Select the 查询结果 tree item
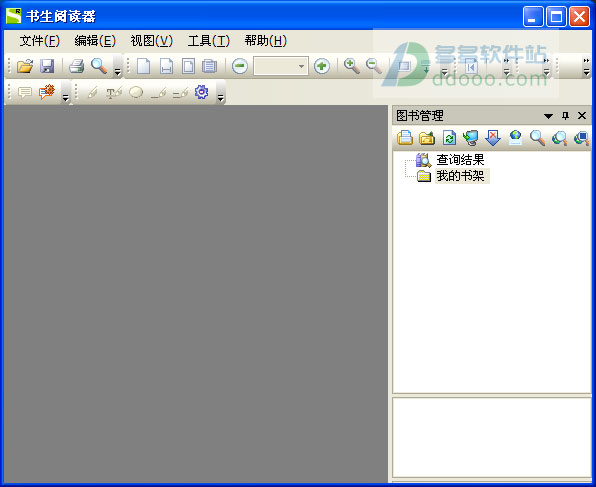 coord(460,160)
